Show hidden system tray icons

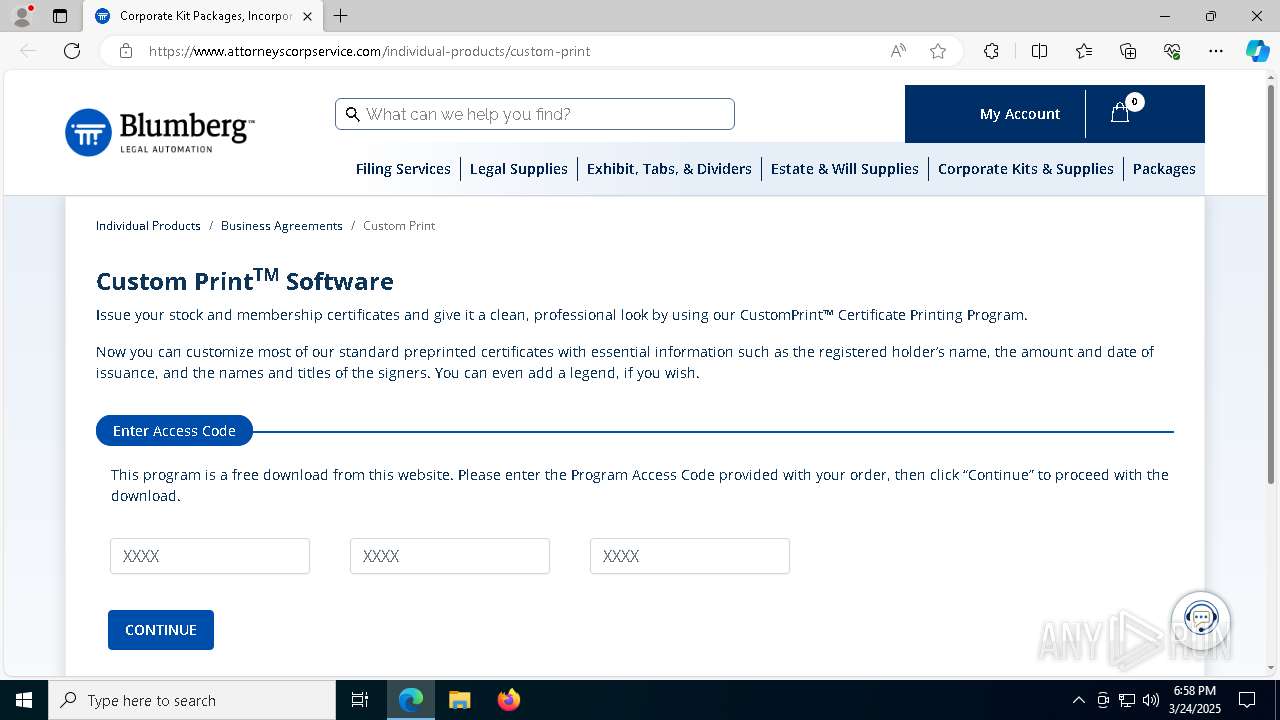point(1078,700)
